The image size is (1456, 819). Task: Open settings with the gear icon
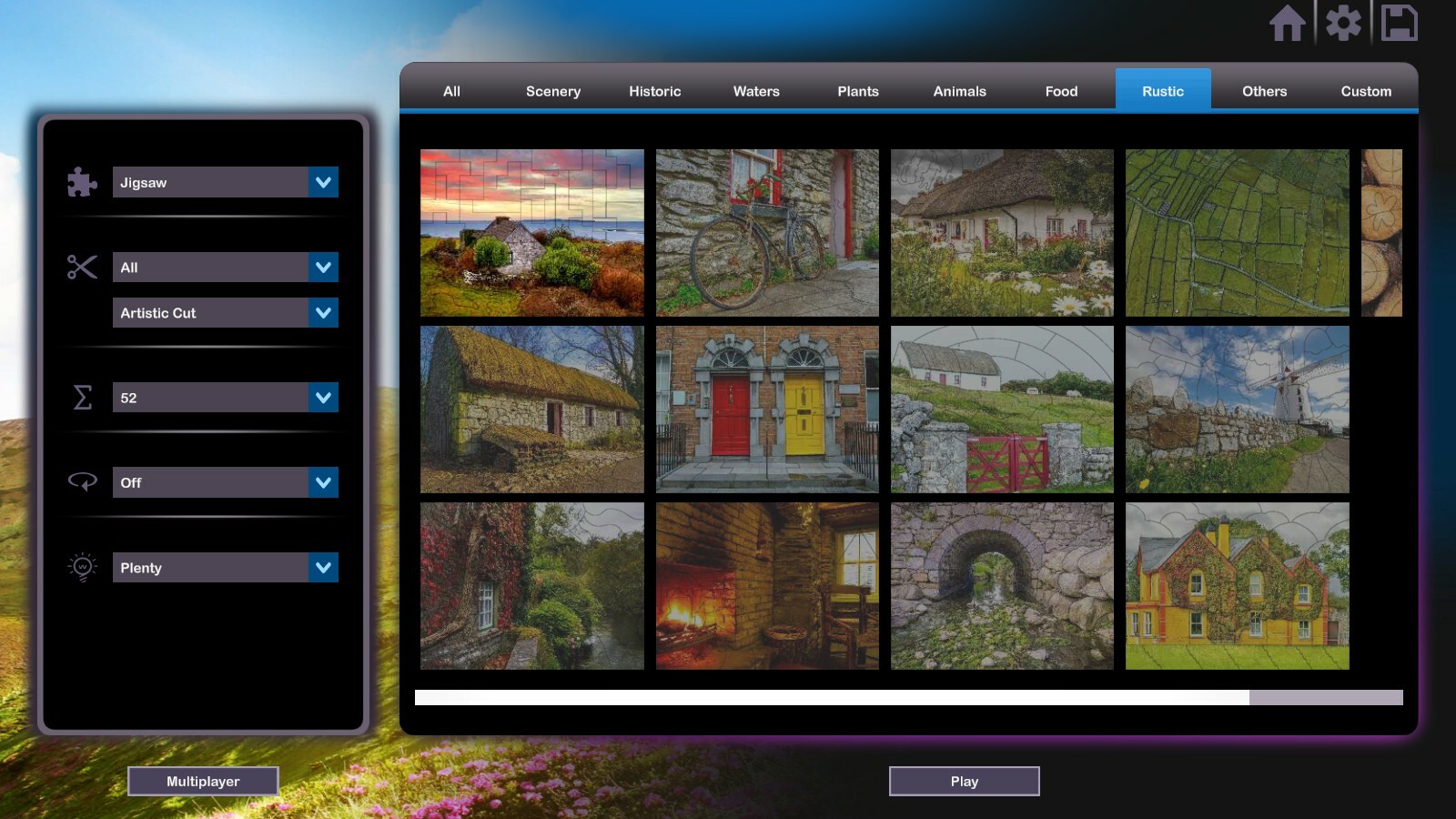[x=1343, y=24]
